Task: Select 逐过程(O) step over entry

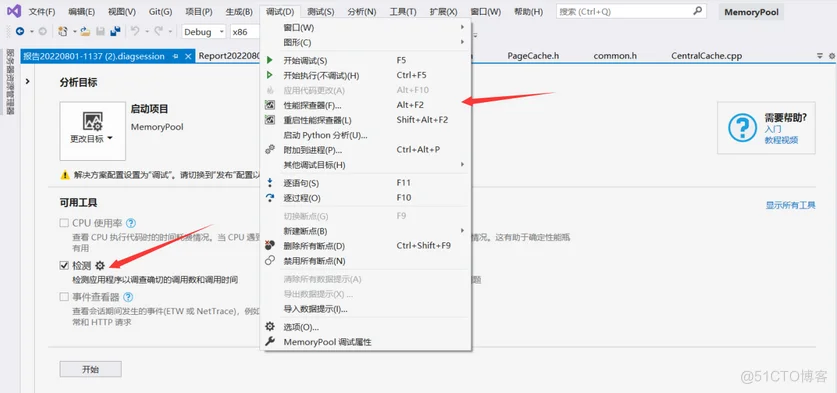Action: point(366,198)
